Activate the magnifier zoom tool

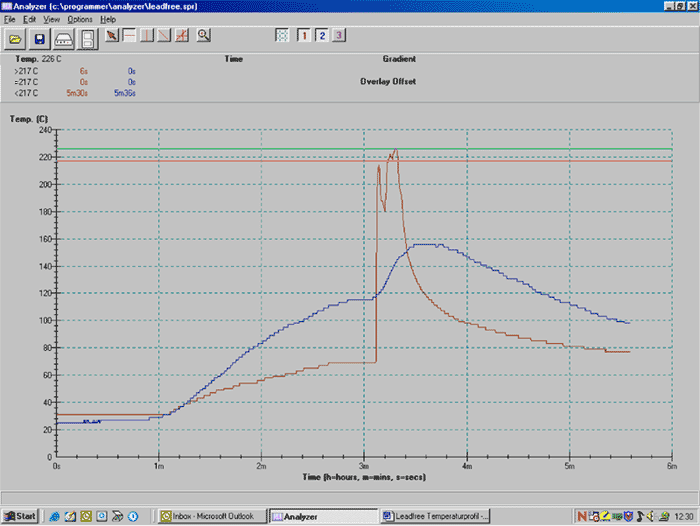(204, 35)
